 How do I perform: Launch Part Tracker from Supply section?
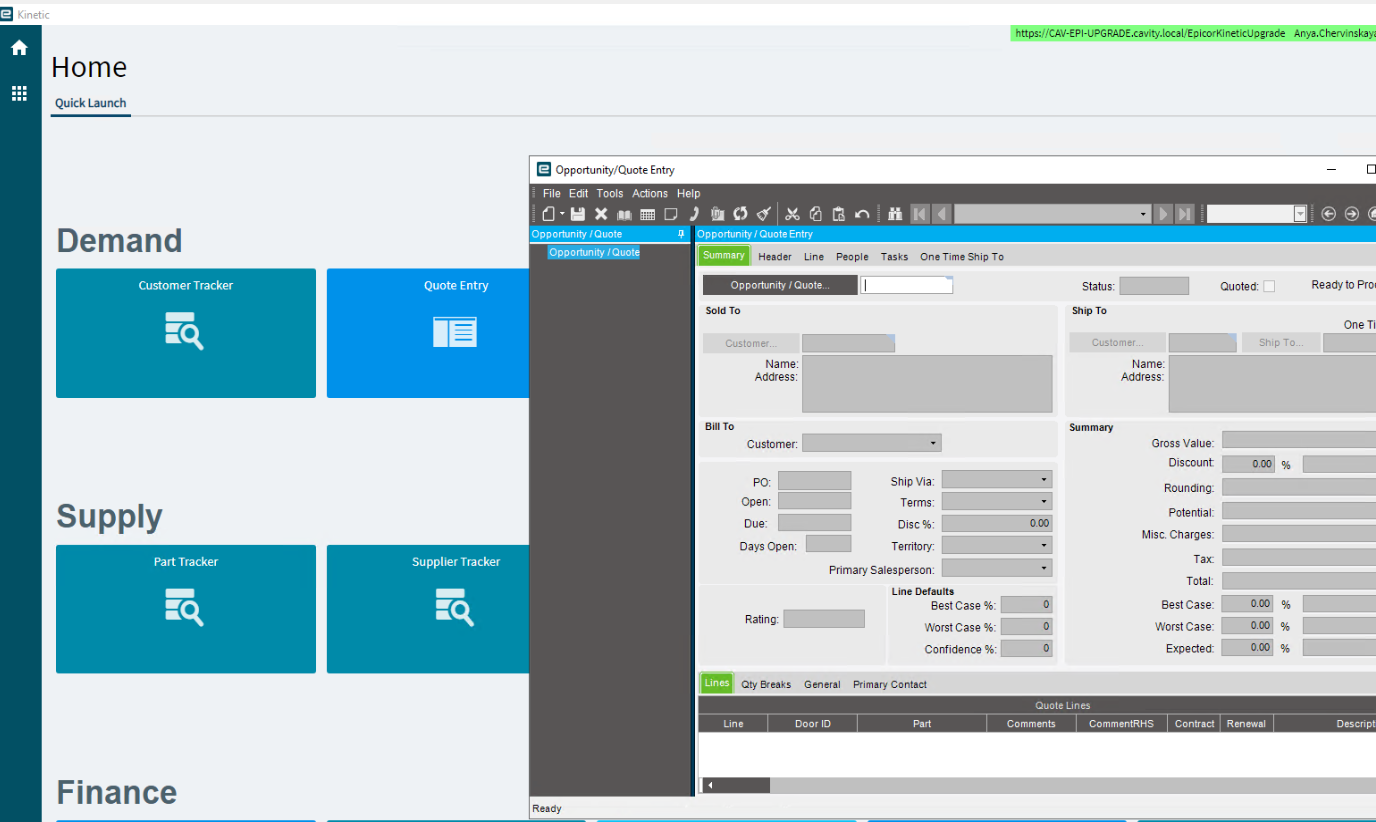pos(185,609)
